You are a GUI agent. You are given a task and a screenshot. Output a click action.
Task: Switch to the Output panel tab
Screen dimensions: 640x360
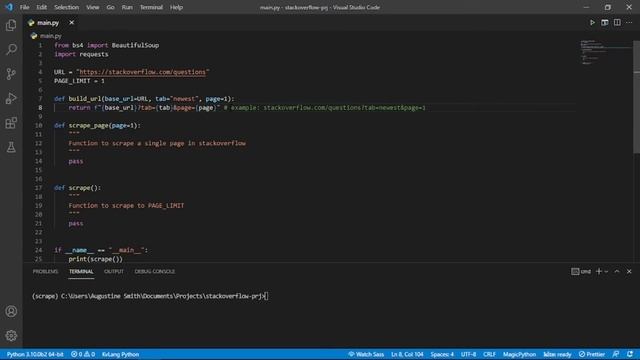pyautogui.click(x=113, y=271)
